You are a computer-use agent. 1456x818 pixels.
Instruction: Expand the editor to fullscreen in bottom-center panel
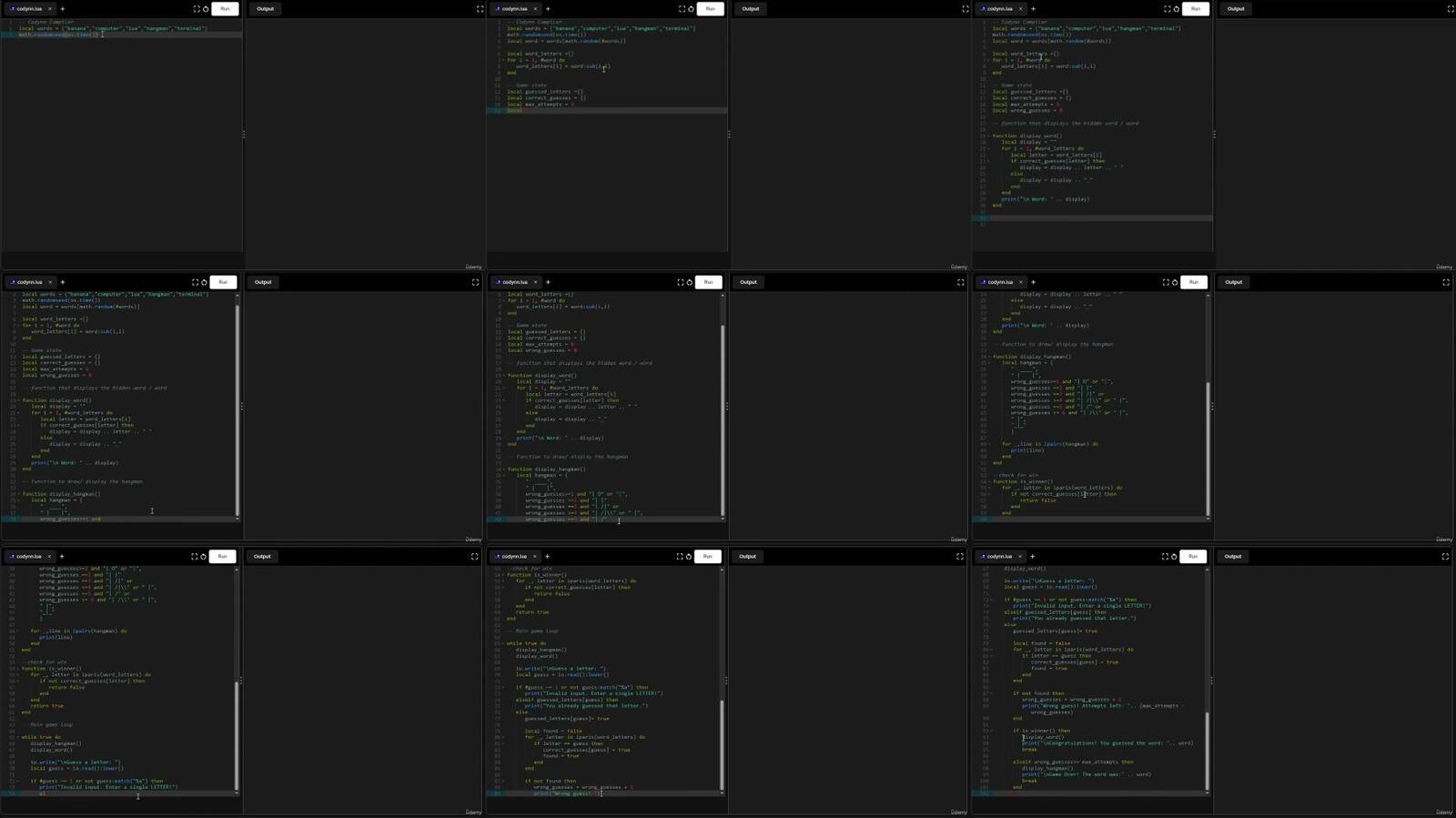(x=679, y=556)
